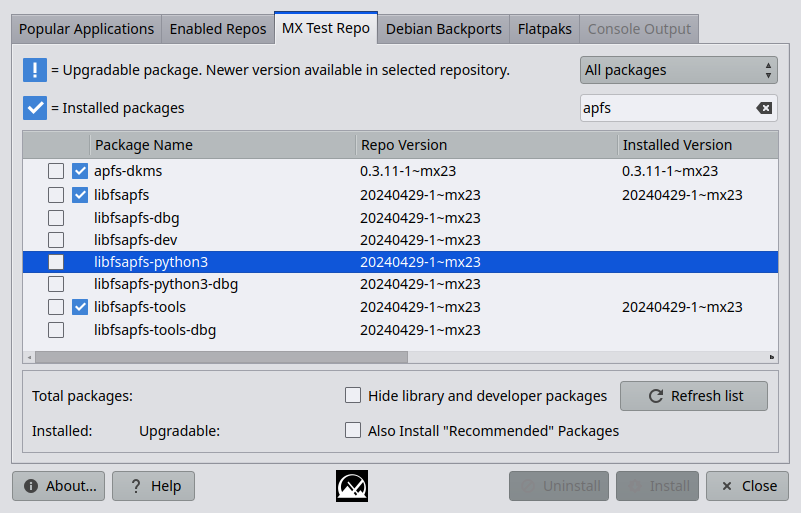
Task: Open the Console Output tab
Action: click(639, 29)
